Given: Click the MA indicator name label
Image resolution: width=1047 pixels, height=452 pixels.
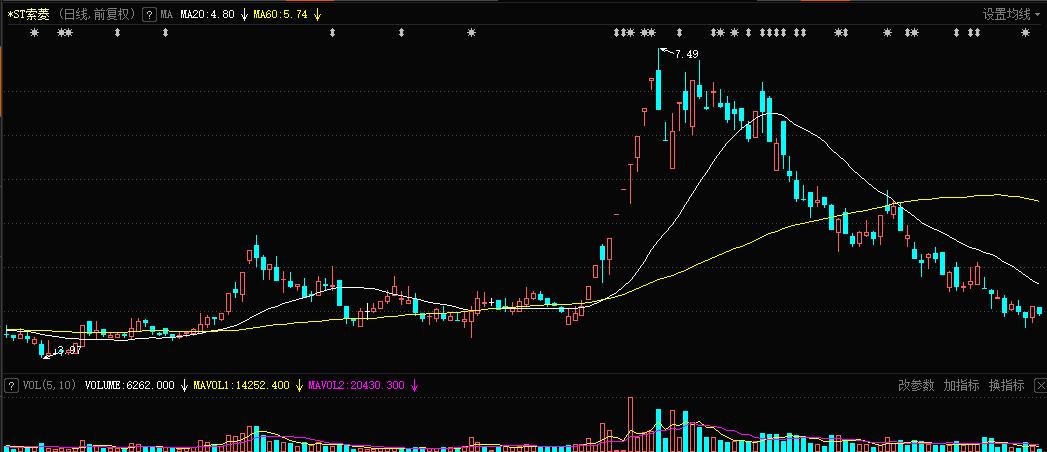Looking at the screenshot, I should 167,14.
